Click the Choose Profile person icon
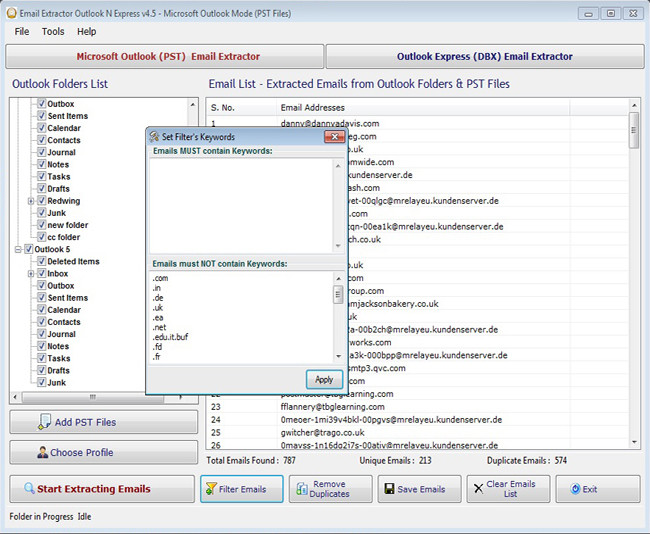This screenshot has width=650, height=534. click(42, 452)
